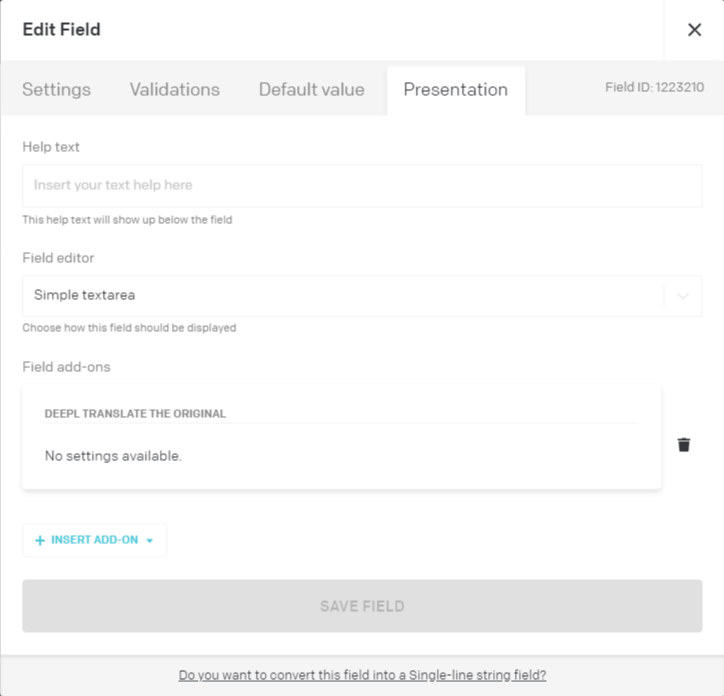Switch to the Settings tab
Viewport: 724px width, 696px height.
56,89
